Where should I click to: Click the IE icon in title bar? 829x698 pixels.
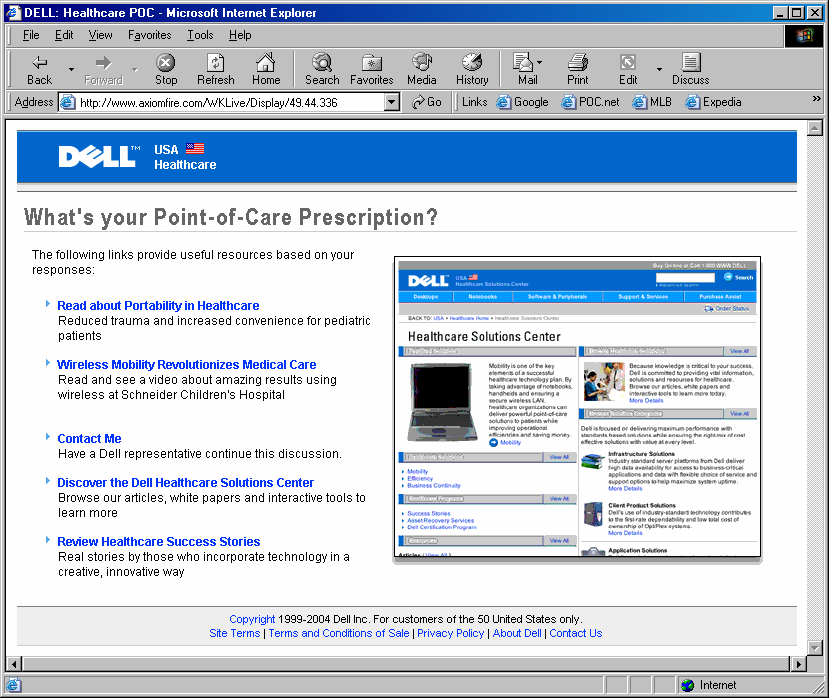tap(13, 13)
